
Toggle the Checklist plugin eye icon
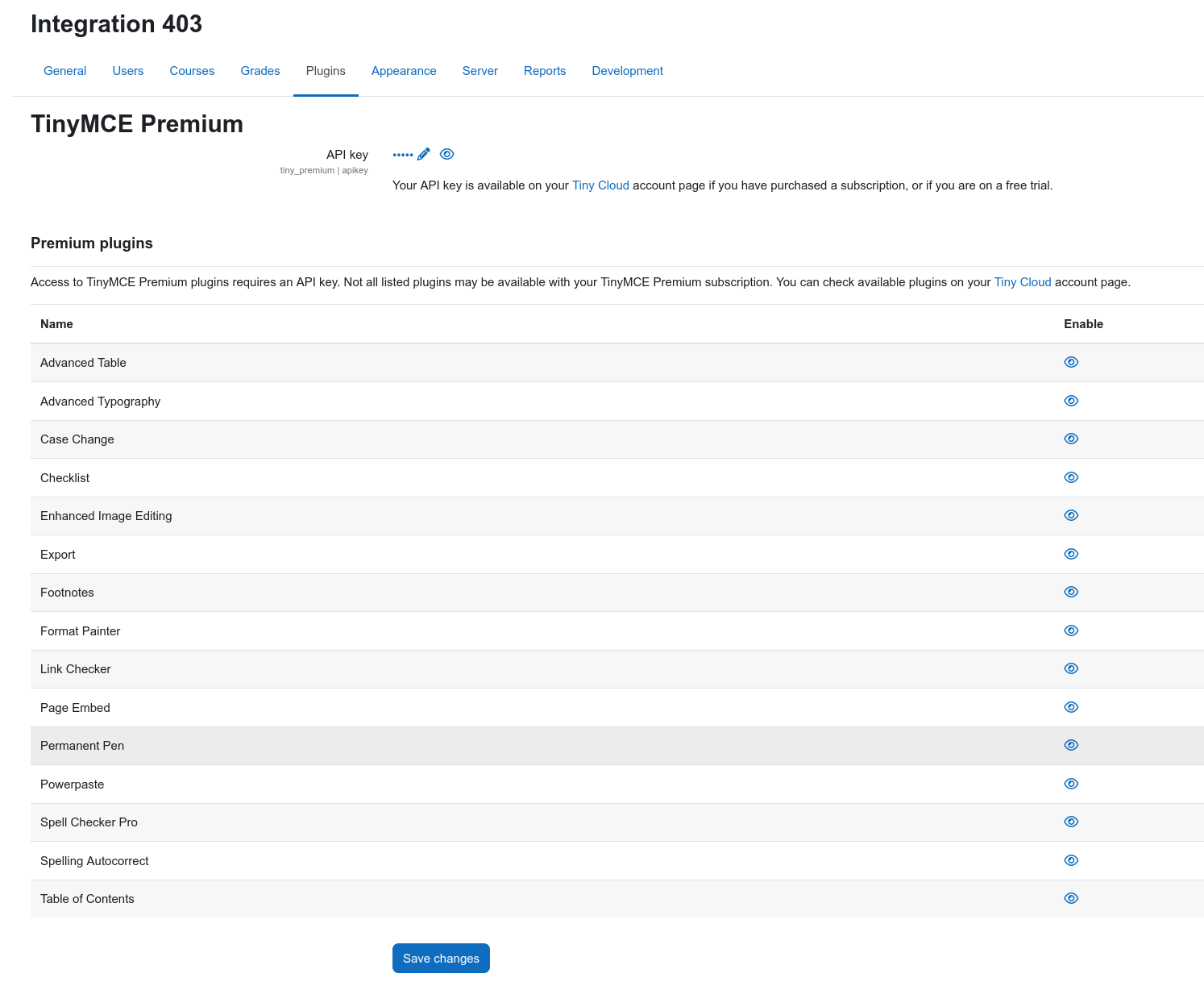(x=1071, y=477)
